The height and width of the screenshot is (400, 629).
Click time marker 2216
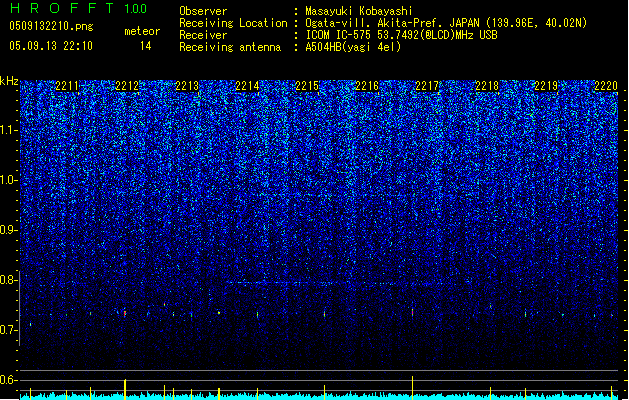[367, 86]
